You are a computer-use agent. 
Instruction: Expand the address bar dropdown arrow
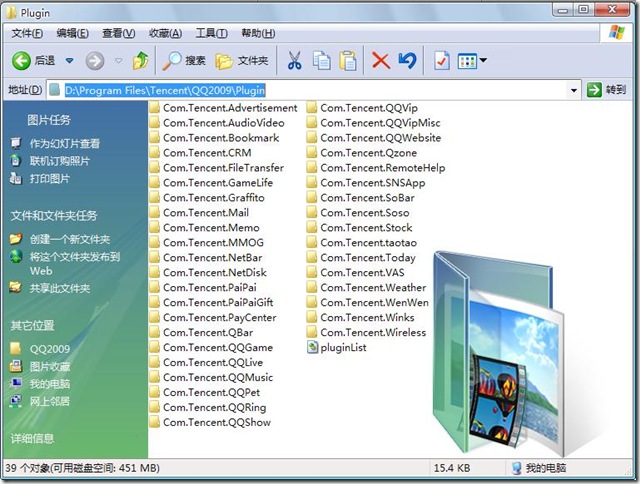click(573, 90)
